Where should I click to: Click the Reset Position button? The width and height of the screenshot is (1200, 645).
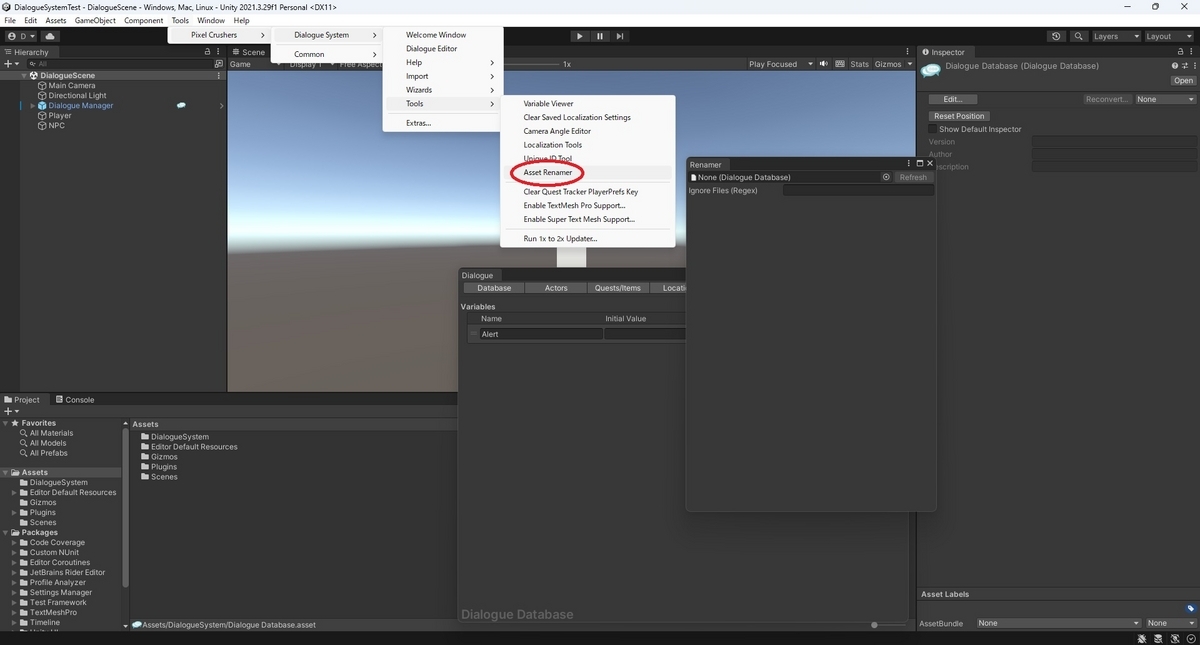point(959,116)
